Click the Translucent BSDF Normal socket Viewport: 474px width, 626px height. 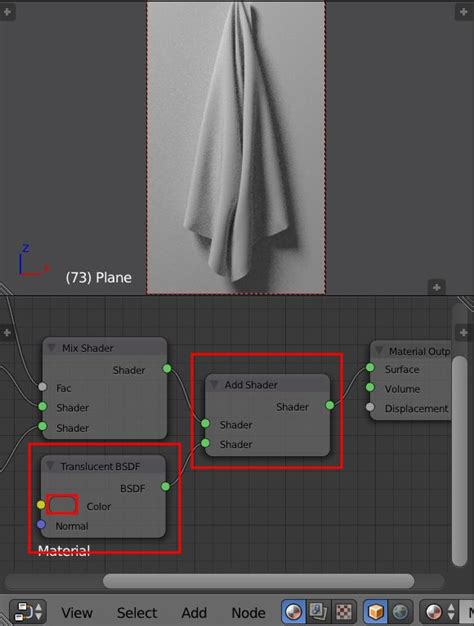41,524
